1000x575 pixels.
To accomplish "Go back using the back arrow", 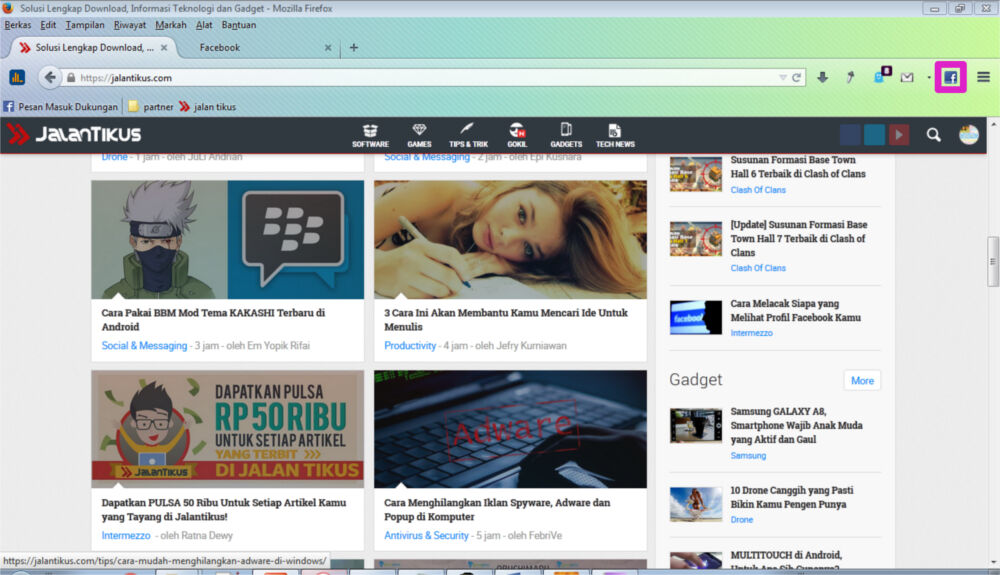I will click(x=50, y=77).
